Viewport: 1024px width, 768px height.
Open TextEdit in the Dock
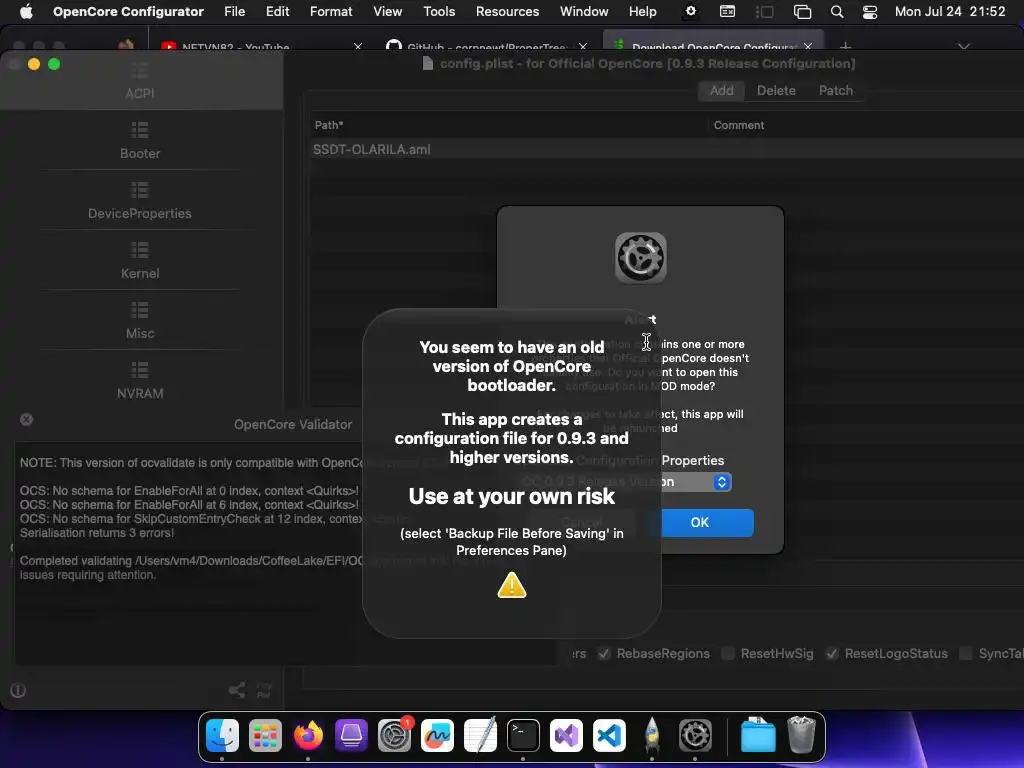[481, 735]
